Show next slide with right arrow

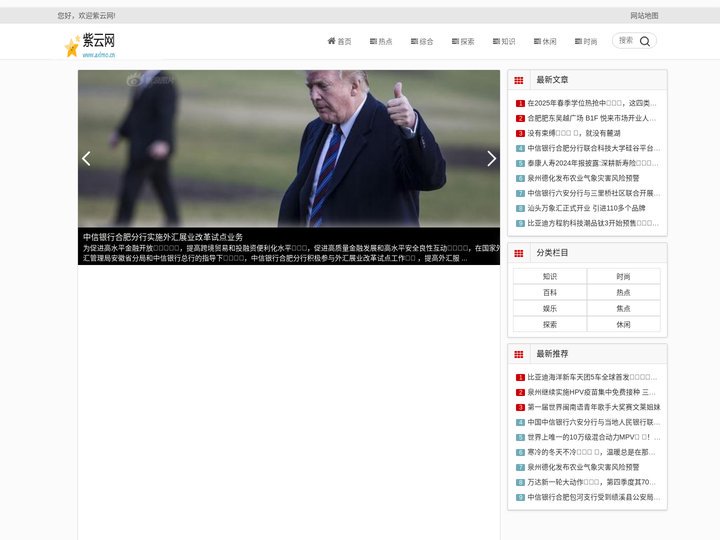[x=491, y=158]
